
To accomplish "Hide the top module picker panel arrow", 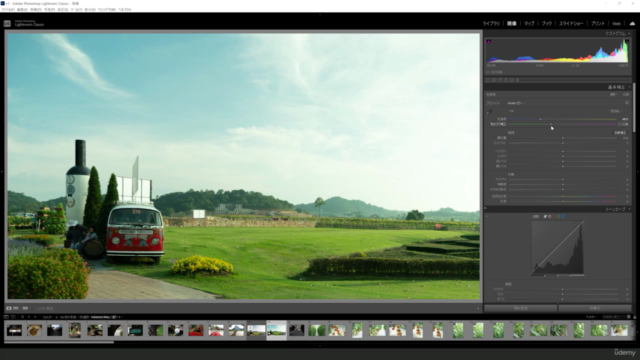I will coord(320,15).
